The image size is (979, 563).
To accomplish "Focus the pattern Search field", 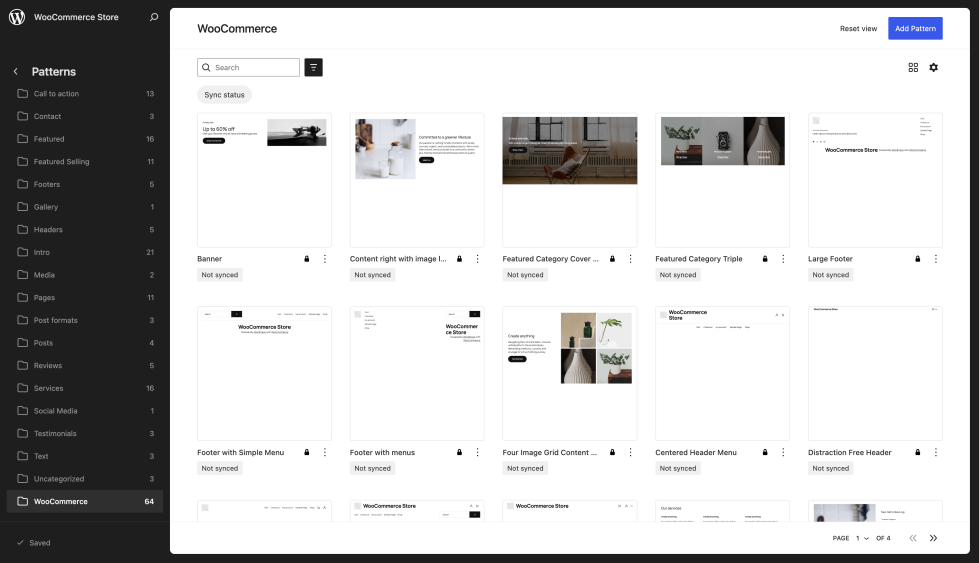I will (248, 67).
